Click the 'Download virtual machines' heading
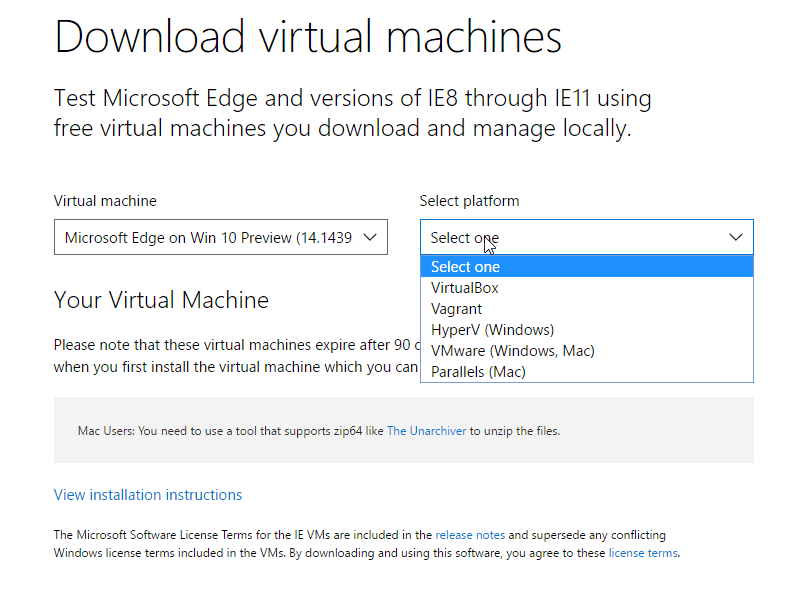The width and height of the screenshot is (793, 593). (x=308, y=36)
